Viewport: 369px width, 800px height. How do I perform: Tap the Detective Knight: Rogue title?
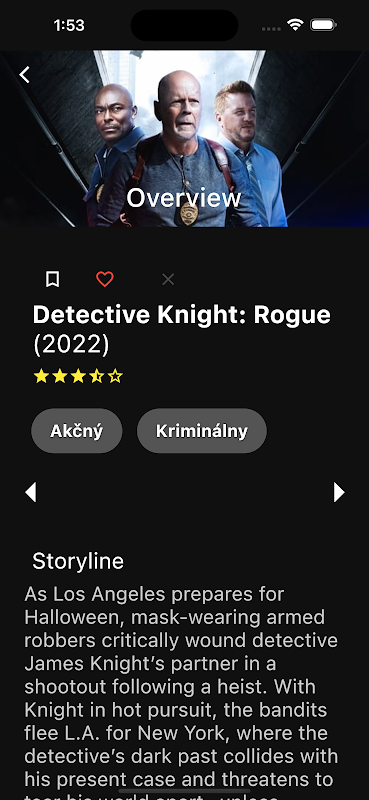[182, 315]
